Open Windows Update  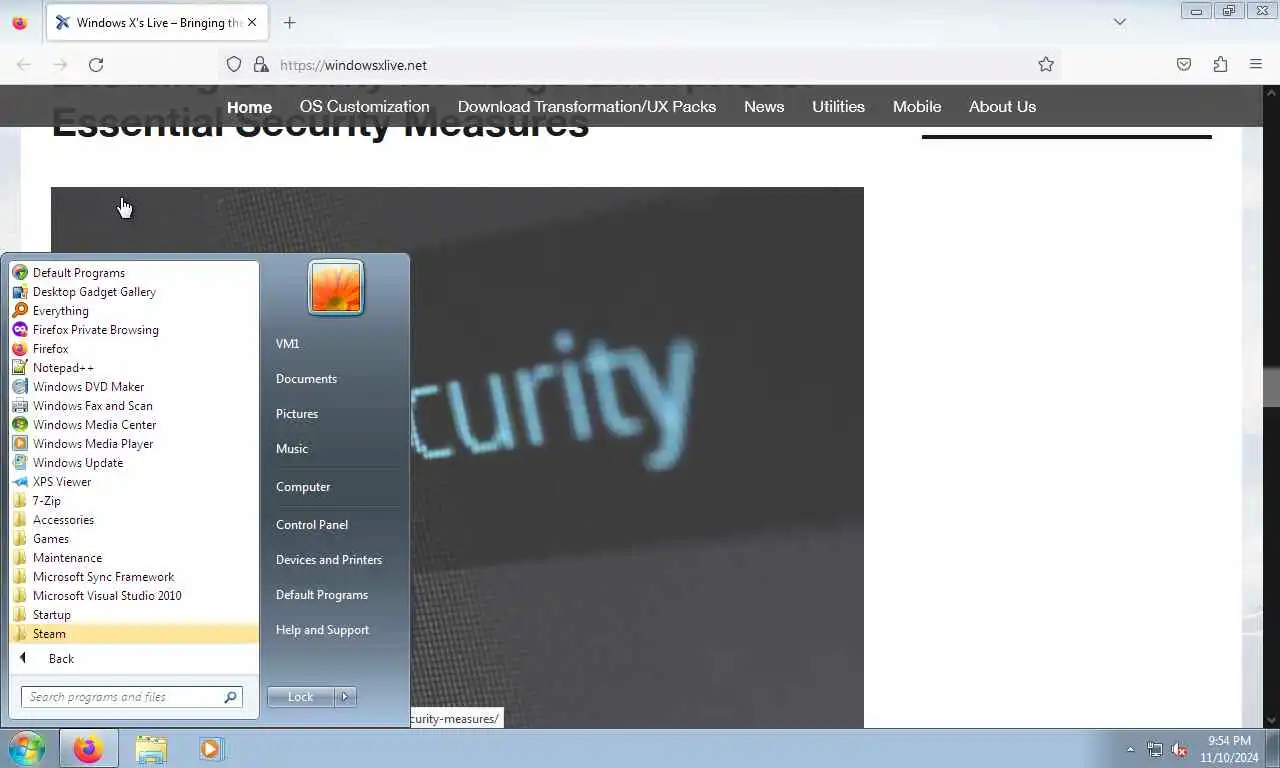pos(134,463)
